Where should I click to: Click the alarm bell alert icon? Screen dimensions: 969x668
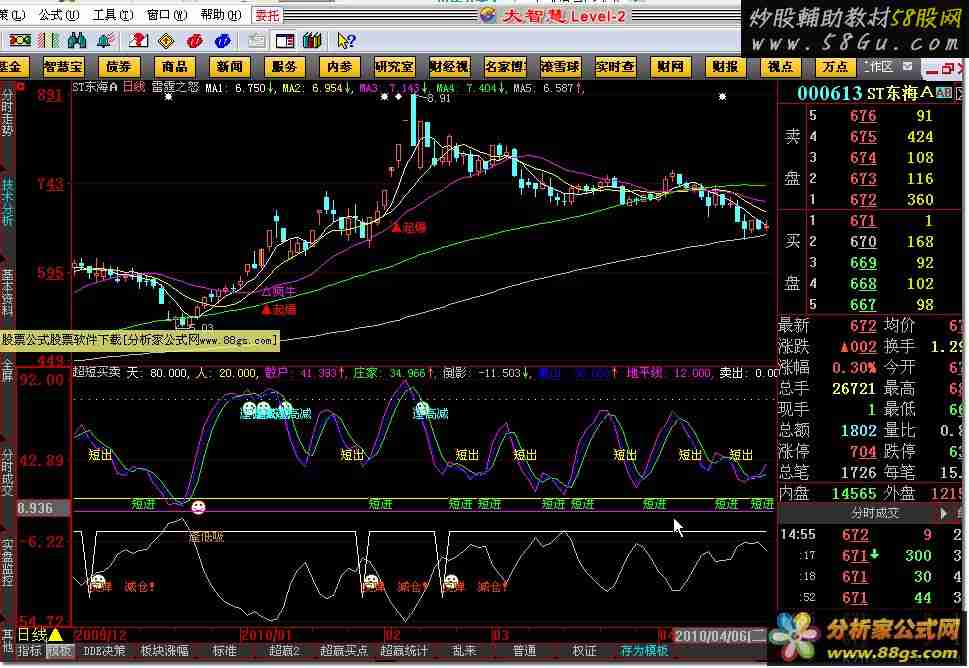tap(105, 41)
